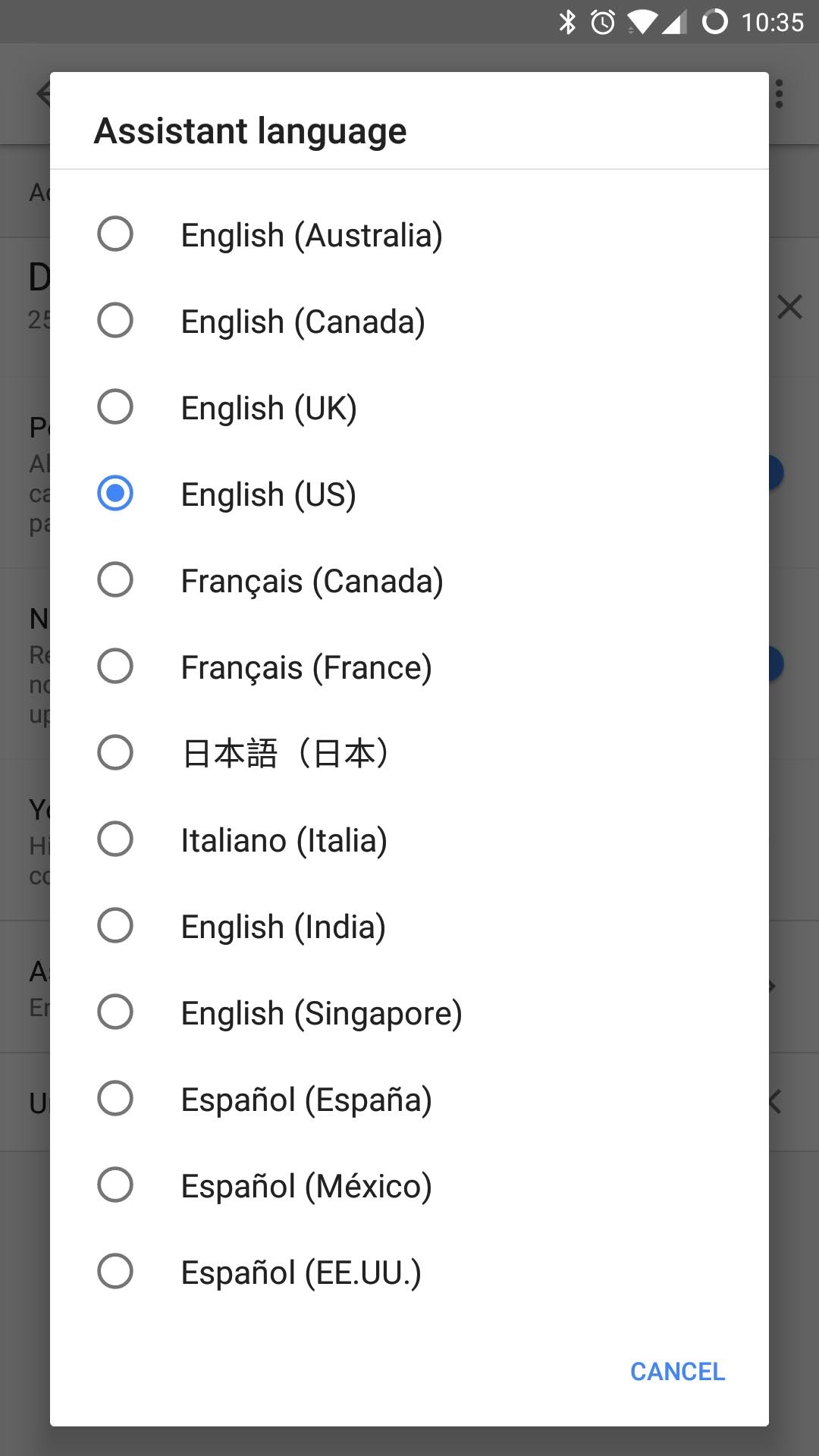Switch language to English (India)

(x=115, y=926)
